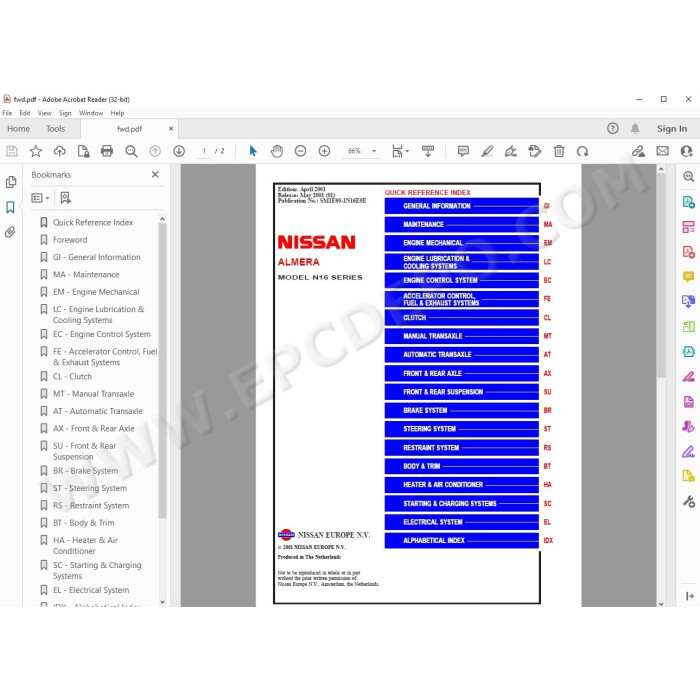Screen dimensions: 700x700
Task: Send file by email envelope icon
Action: click(662, 151)
